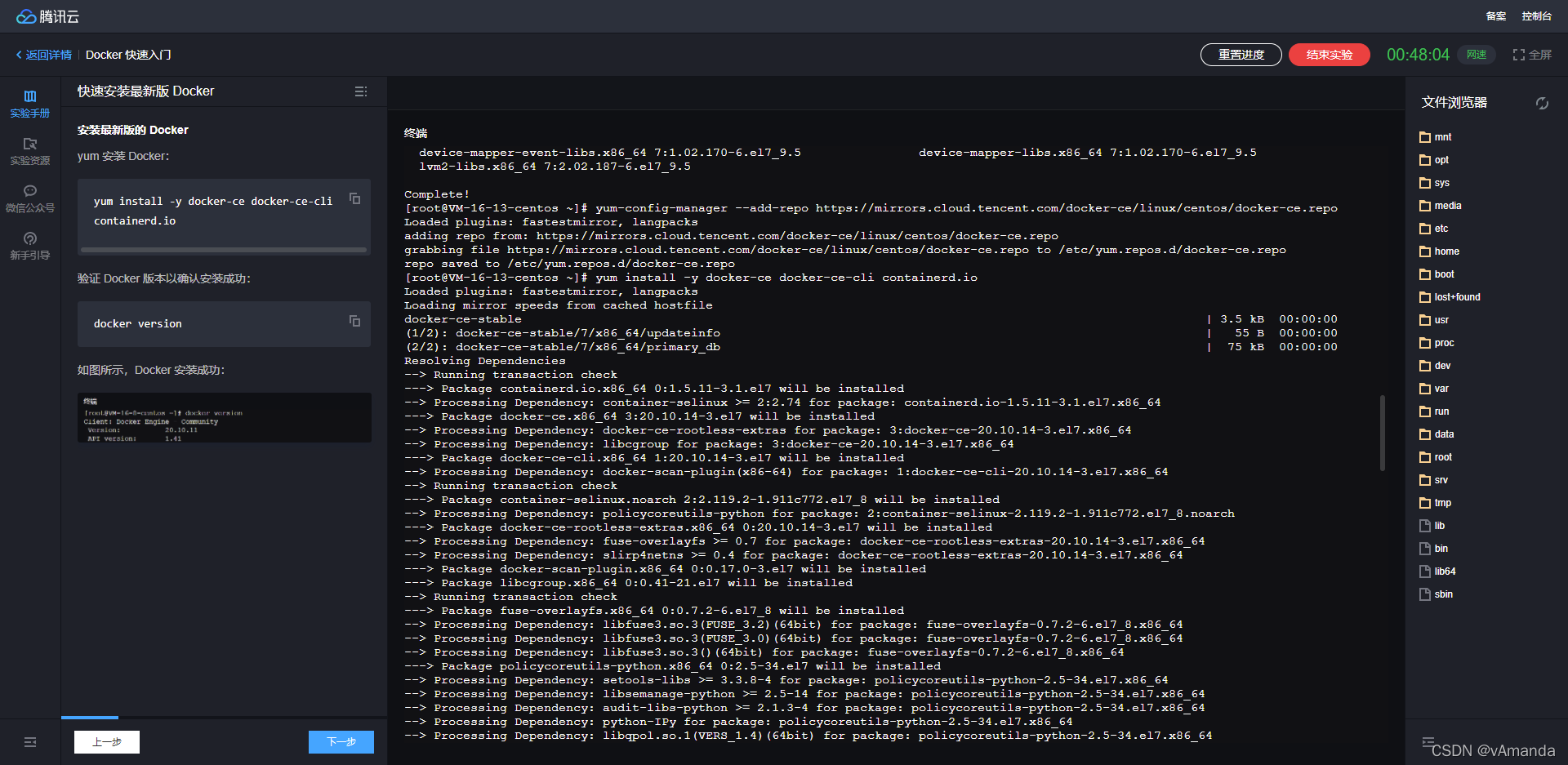Click the 'Complete!' line in terminal
The image size is (1568, 765).
(x=437, y=194)
